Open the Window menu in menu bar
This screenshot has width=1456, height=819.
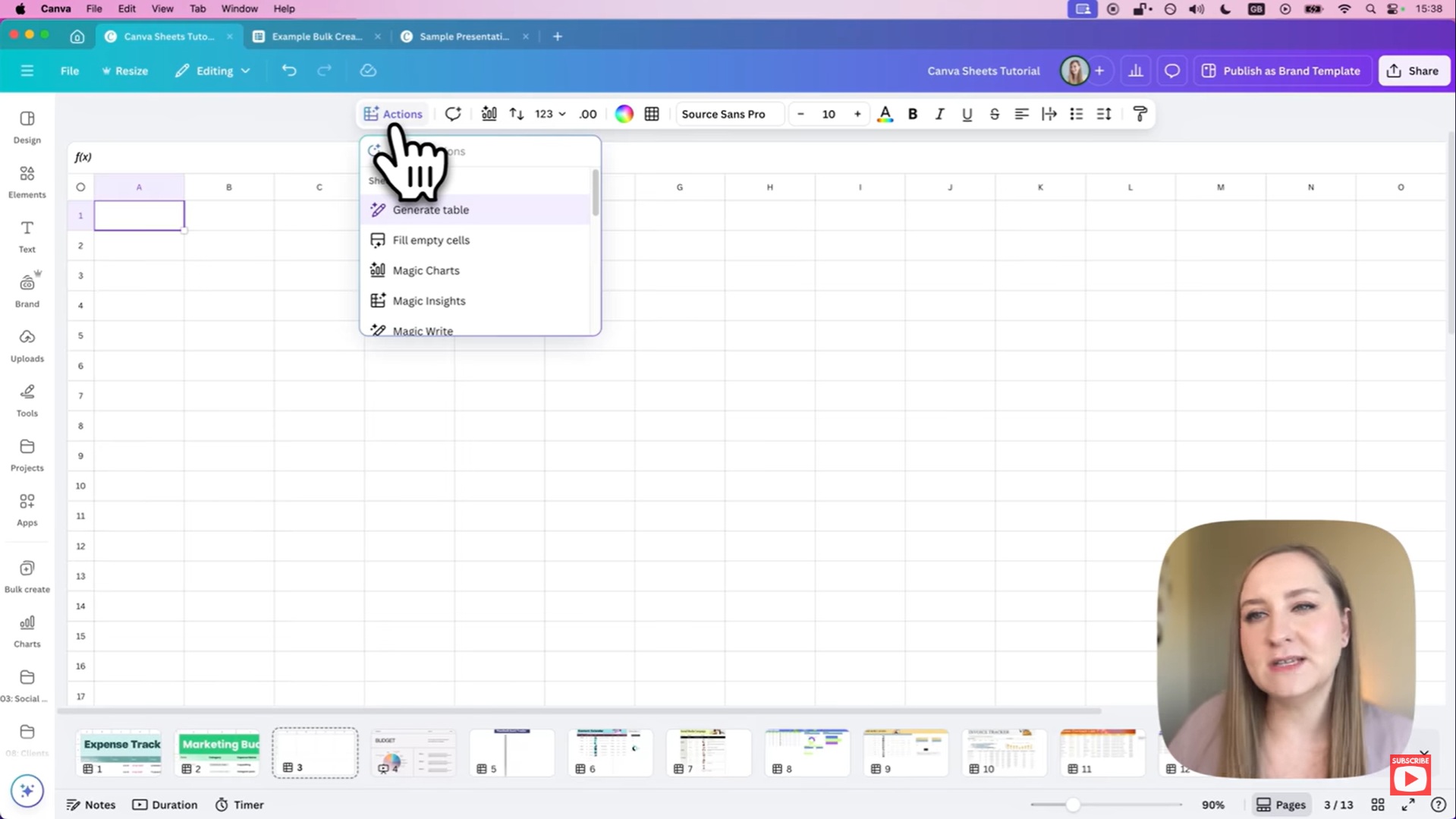[239, 9]
